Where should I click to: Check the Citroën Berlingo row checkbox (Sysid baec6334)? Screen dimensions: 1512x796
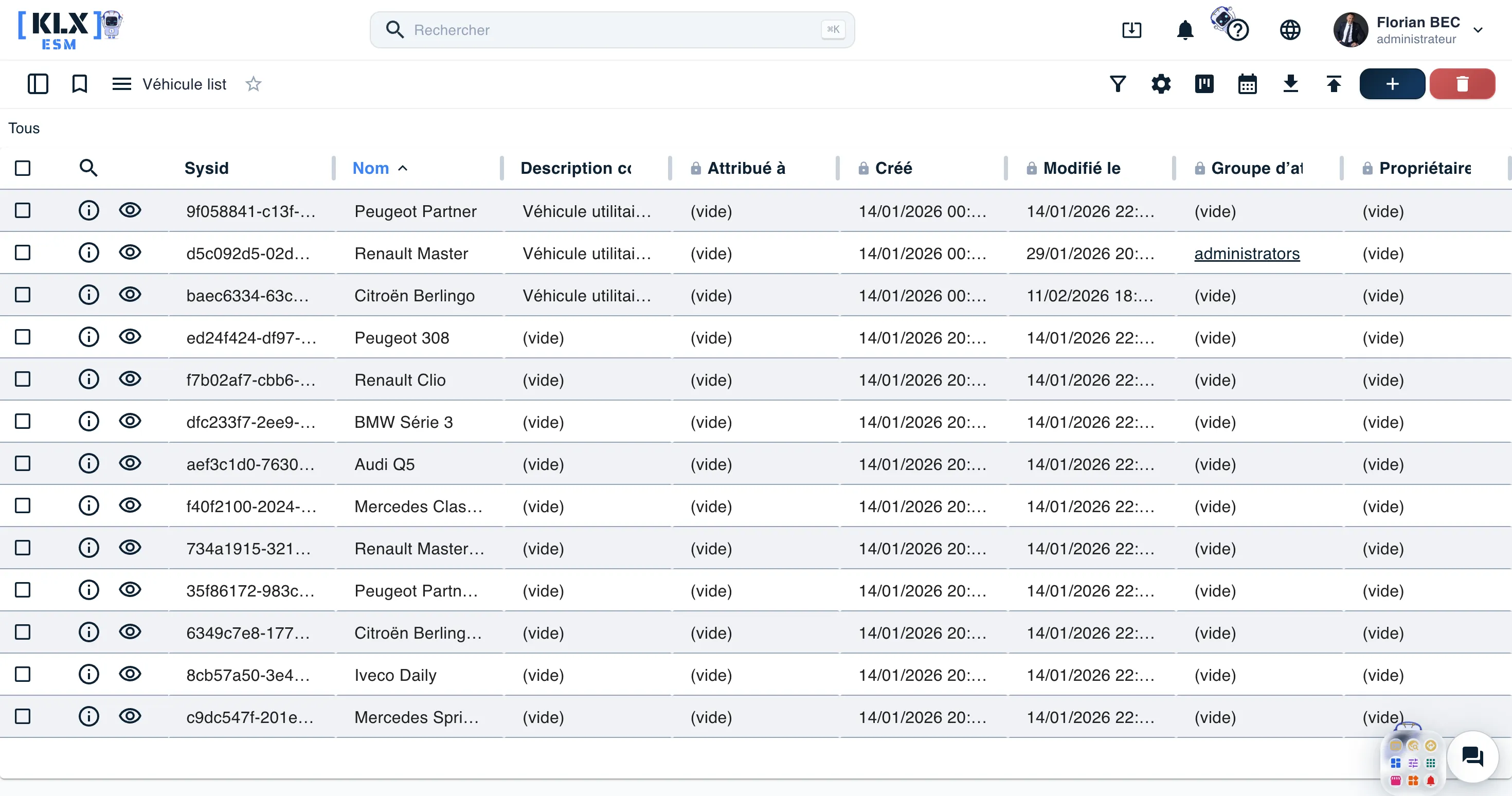pyautogui.click(x=23, y=295)
